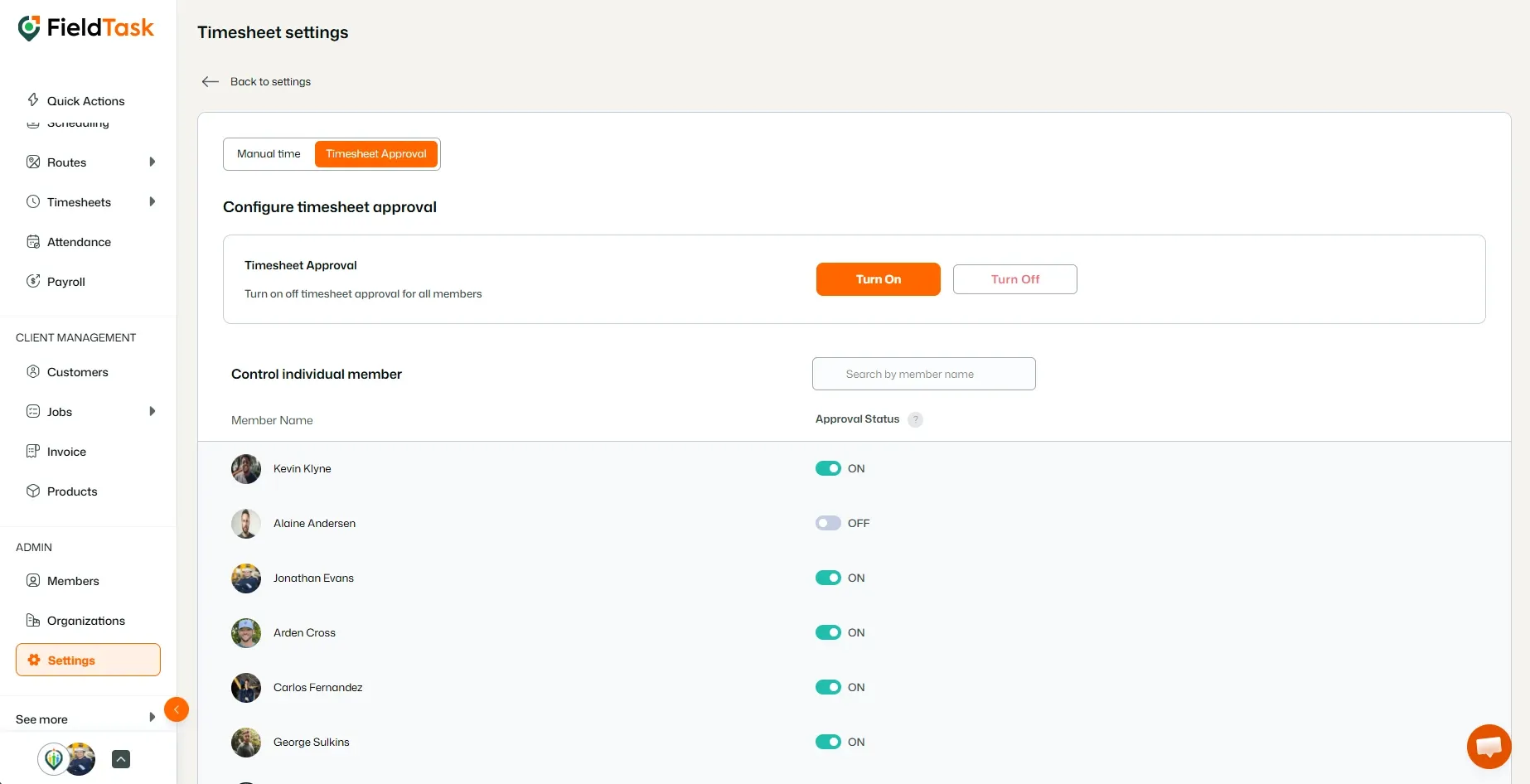Click the Payroll dollar icon

[x=33, y=281]
